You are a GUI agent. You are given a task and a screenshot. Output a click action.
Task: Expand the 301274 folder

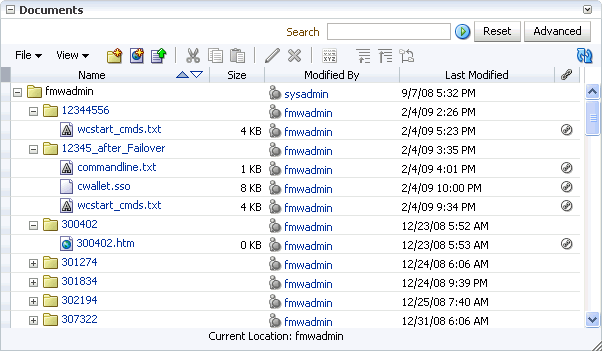[x=33, y=264]
